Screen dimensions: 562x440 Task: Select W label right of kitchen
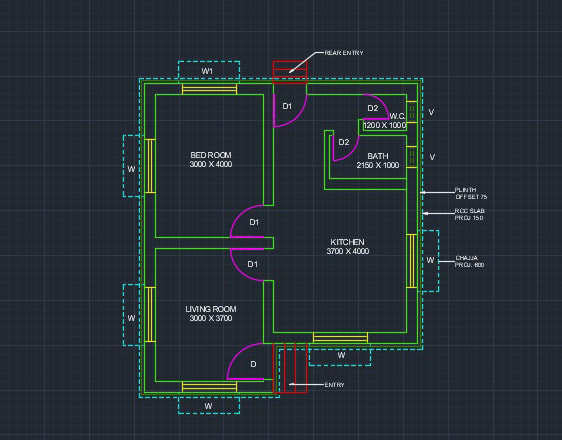click(x=430, y=260)
